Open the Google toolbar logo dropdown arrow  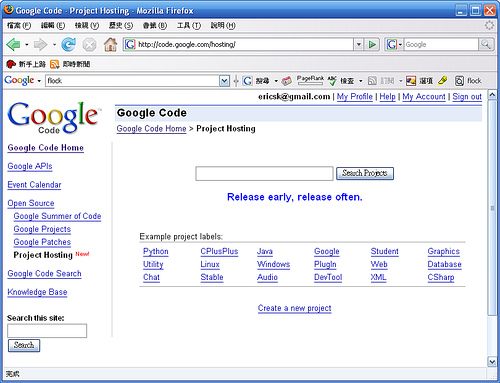(39, 81)
